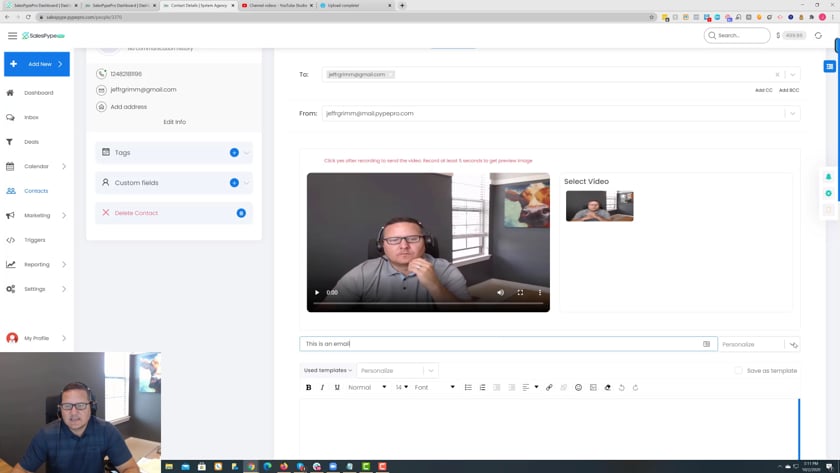Click the email subject input field

click(508, 344)
